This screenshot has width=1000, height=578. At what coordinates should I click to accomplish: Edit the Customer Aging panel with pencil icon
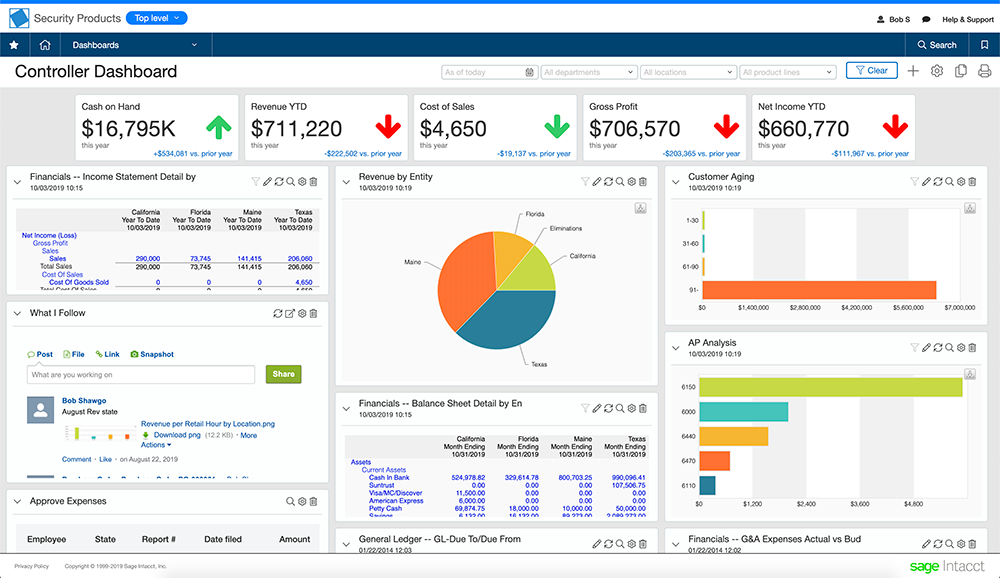click(926, 181)
